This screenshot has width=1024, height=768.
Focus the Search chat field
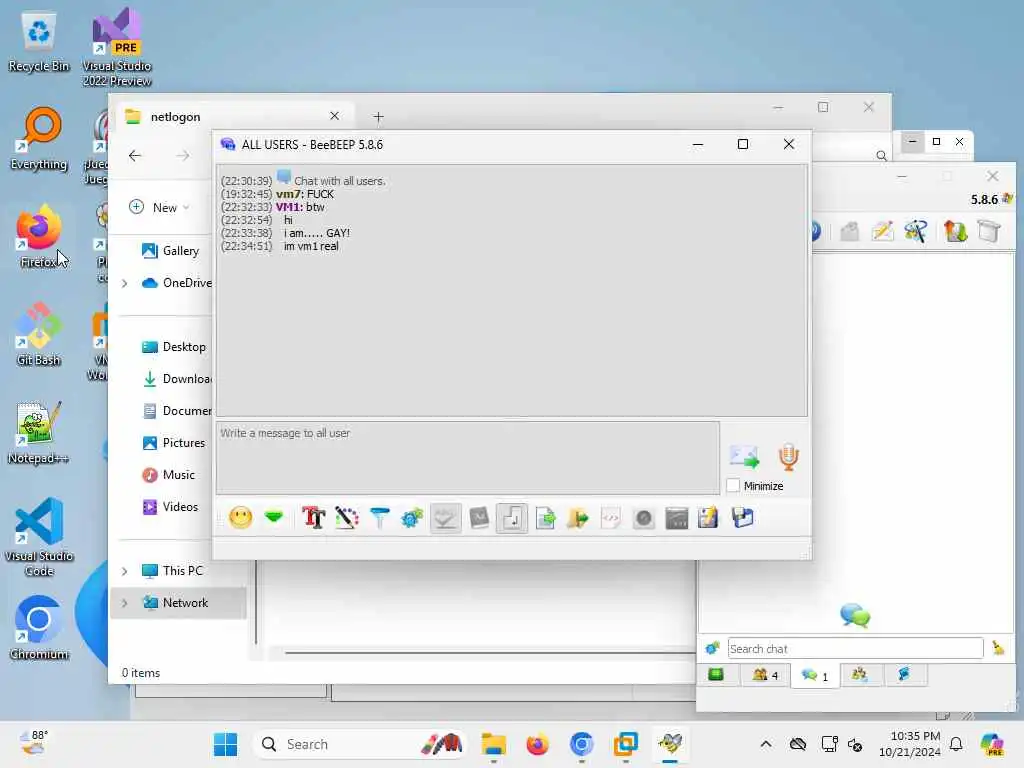856,648
